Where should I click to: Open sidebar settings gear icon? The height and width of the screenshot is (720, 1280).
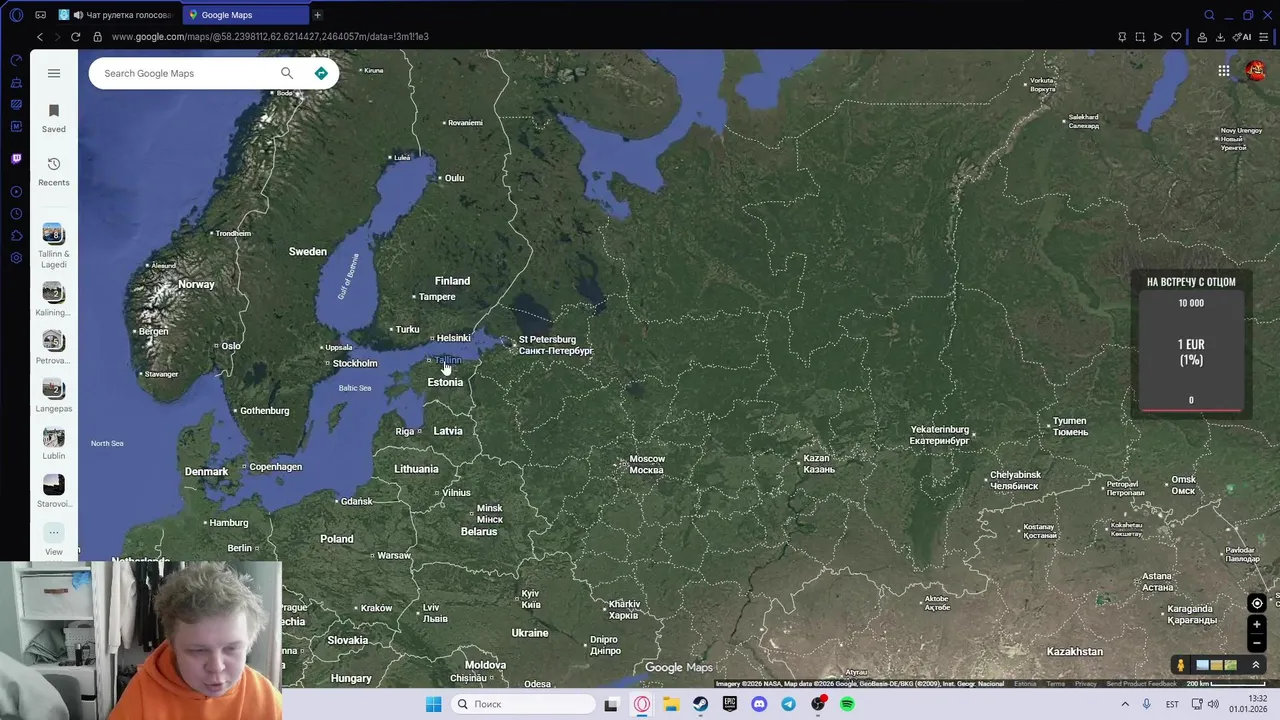click(16, 258)
